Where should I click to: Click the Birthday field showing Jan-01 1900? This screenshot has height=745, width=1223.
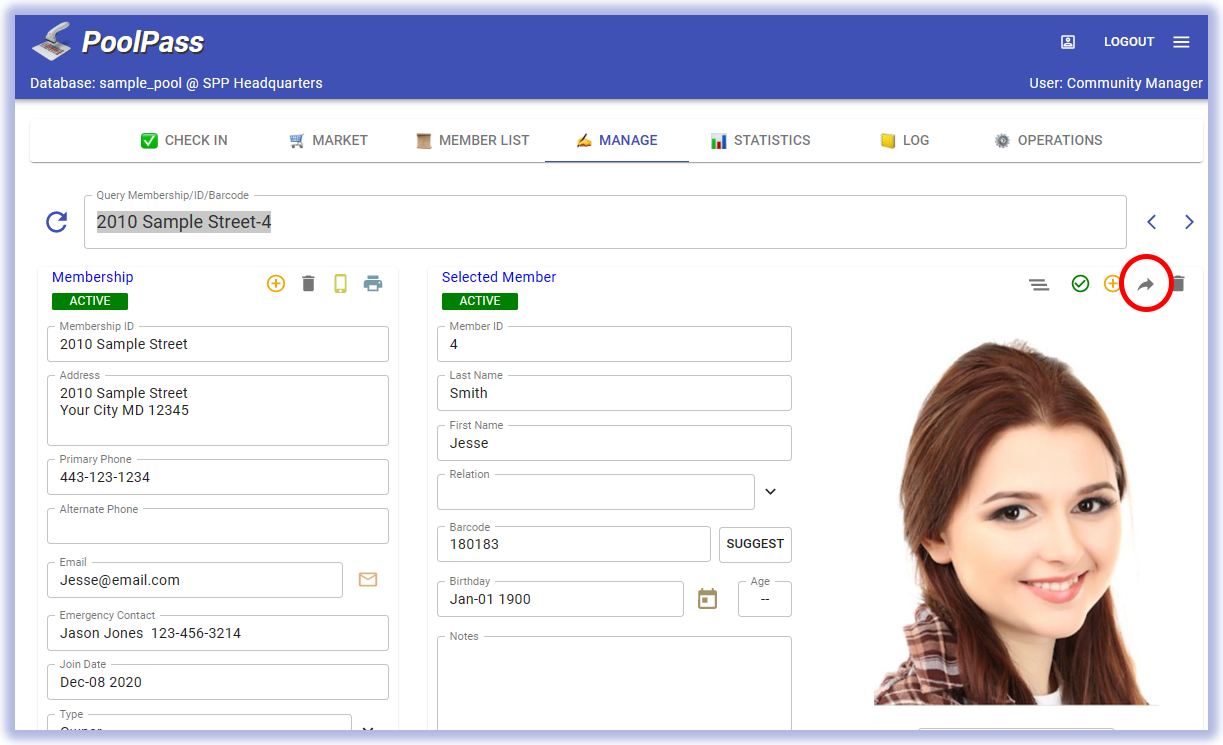click(x=560, y=599)
